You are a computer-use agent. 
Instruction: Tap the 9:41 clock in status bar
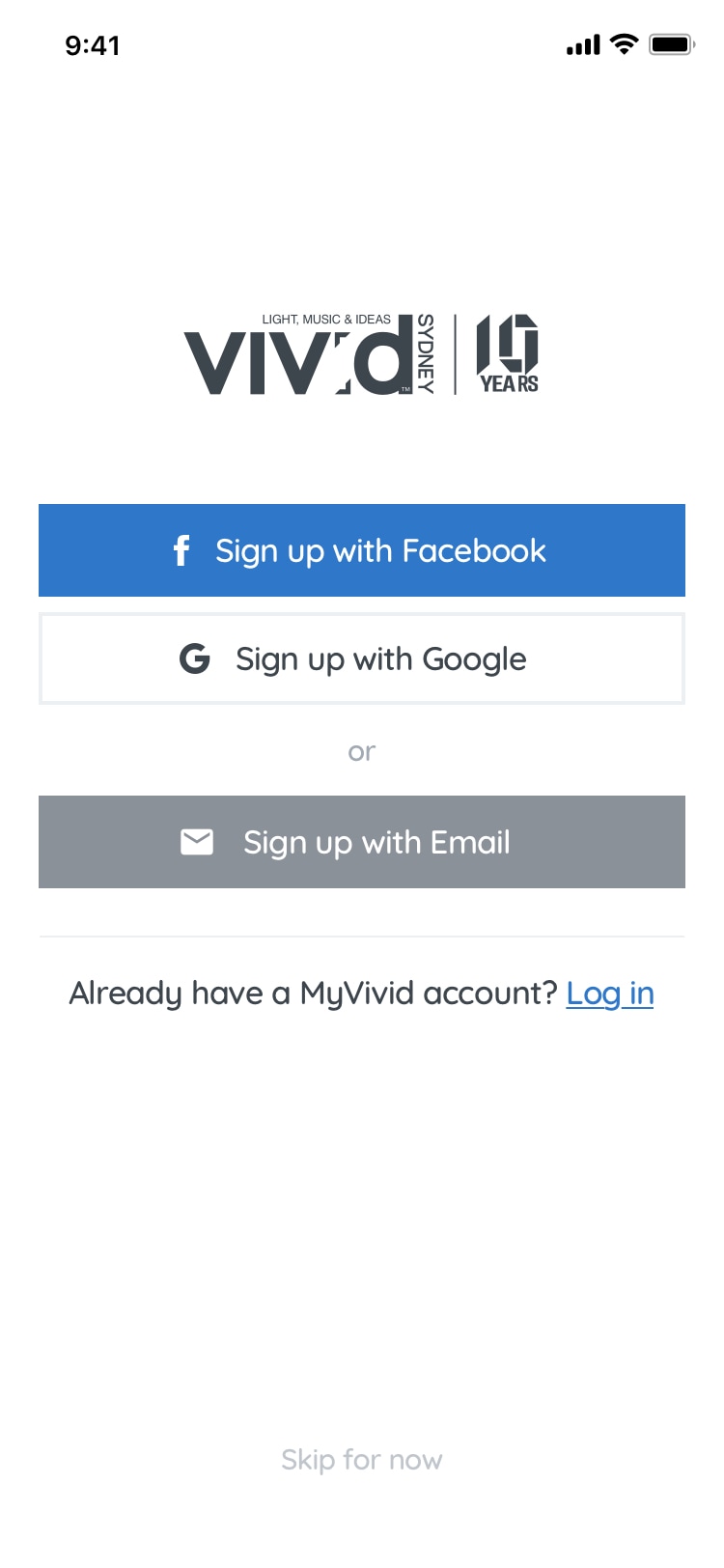pos(93,45)
